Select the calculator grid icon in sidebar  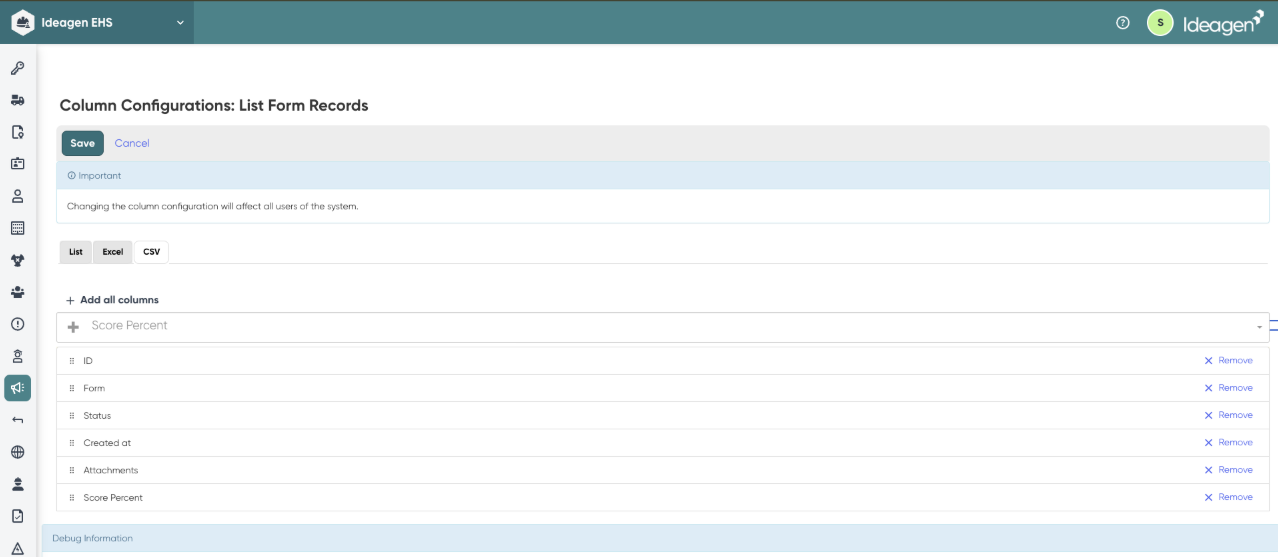click(x=17, y=228)
